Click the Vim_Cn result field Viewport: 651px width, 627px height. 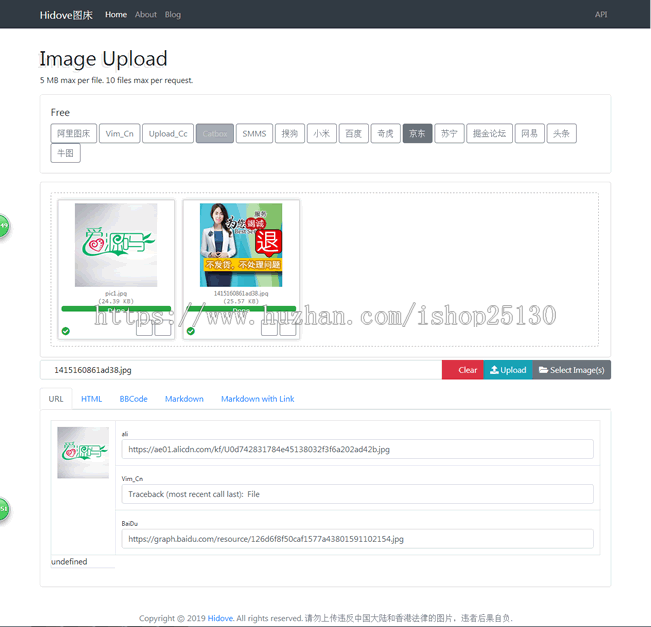(x=357, y=494)
